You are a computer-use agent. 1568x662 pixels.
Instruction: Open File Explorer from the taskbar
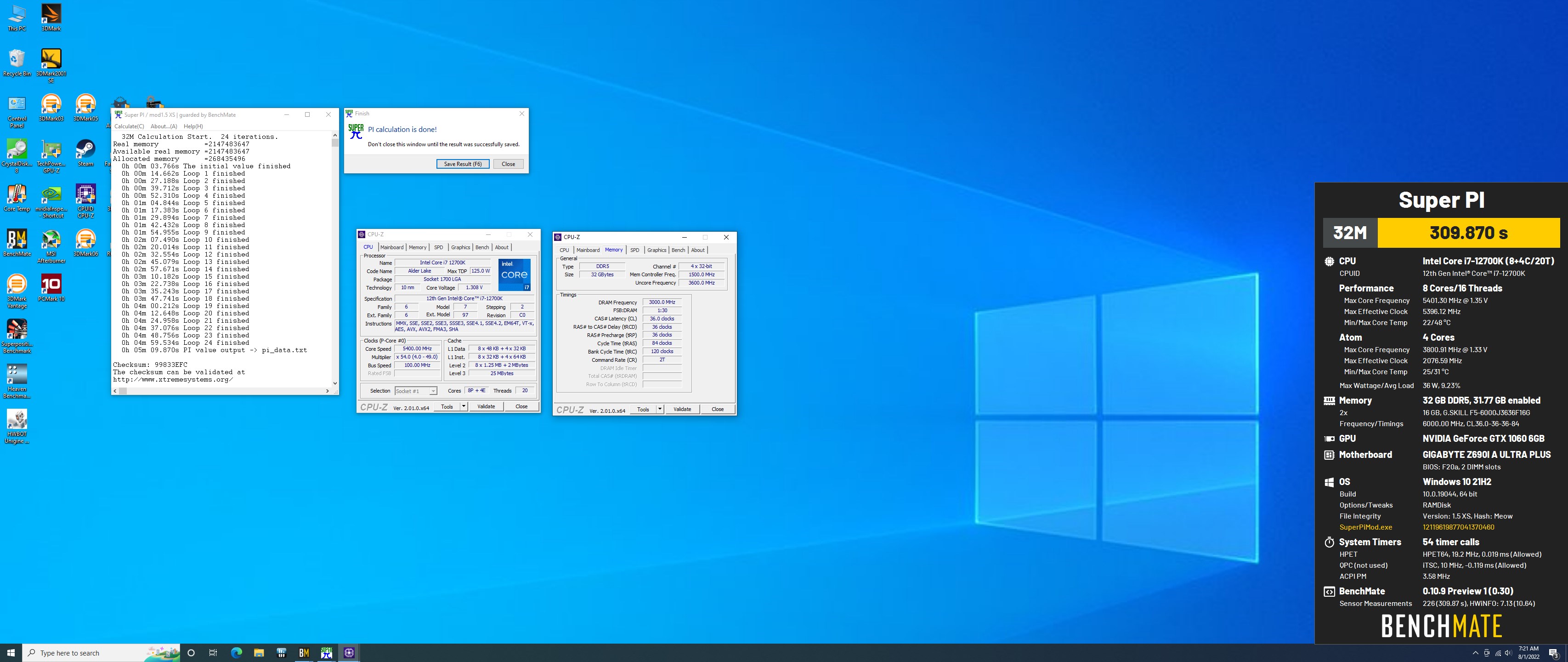coord(259,653)
